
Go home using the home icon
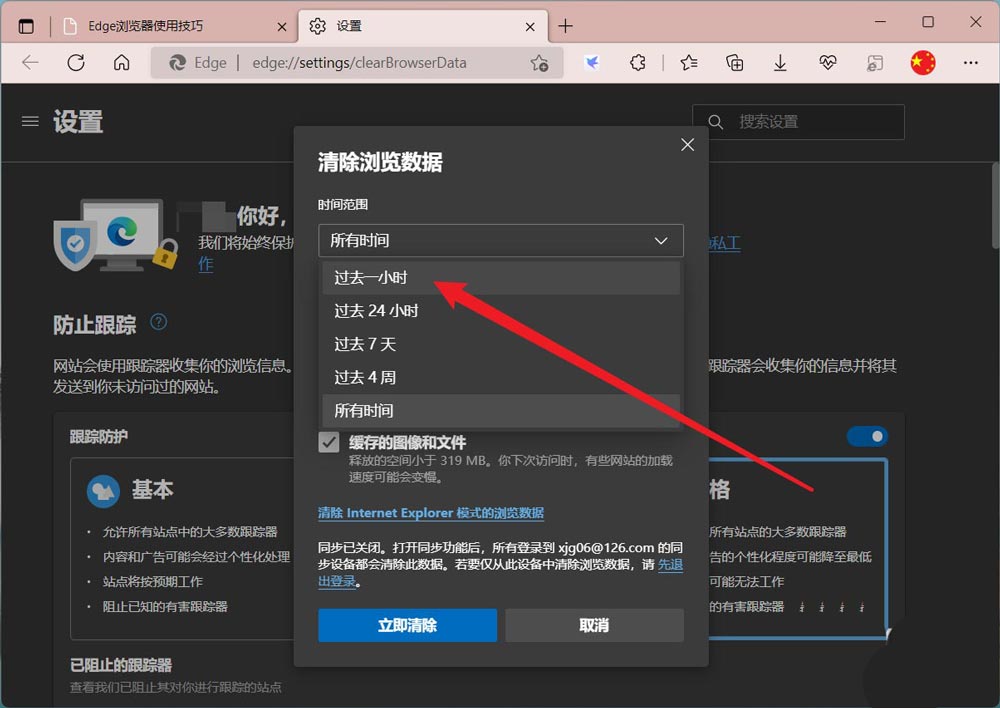point(122,62)
